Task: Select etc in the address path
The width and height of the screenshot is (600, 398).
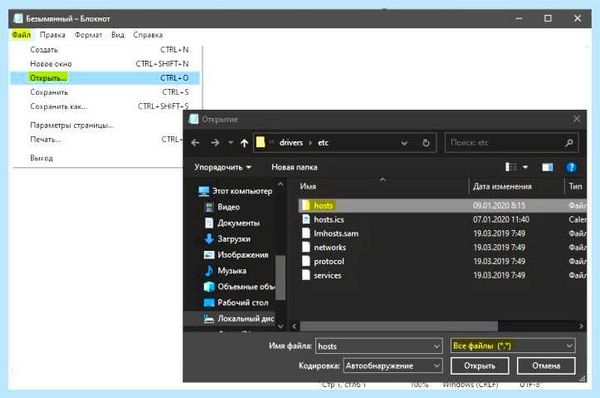Action: [323, 143]
